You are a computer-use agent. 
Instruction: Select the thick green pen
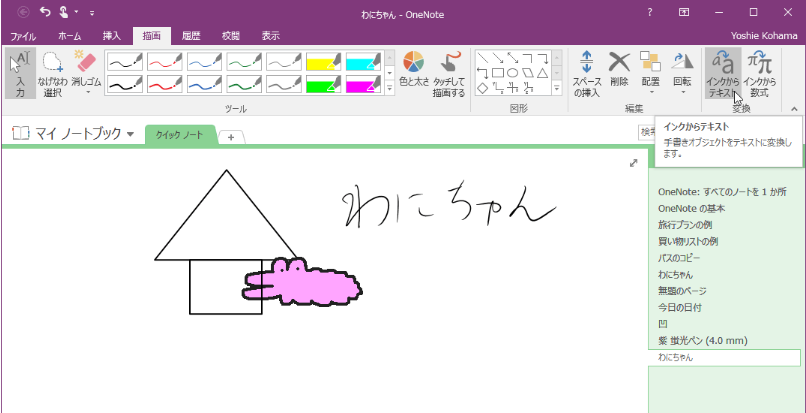(x=244, y=84)
